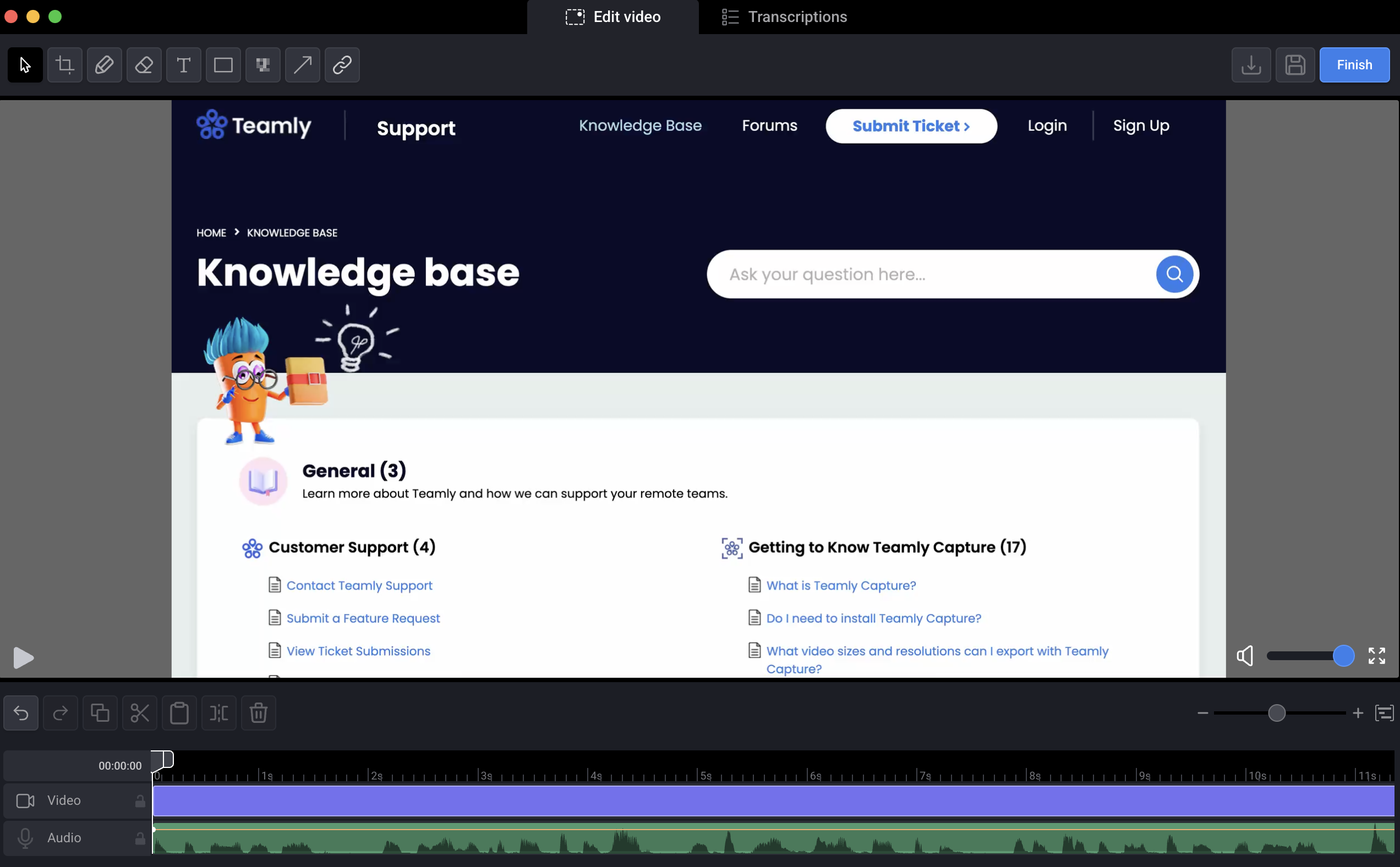This screenshot has width=1400, height=867.
Task: Open the Edit video tab
Action: click(612, 17)
